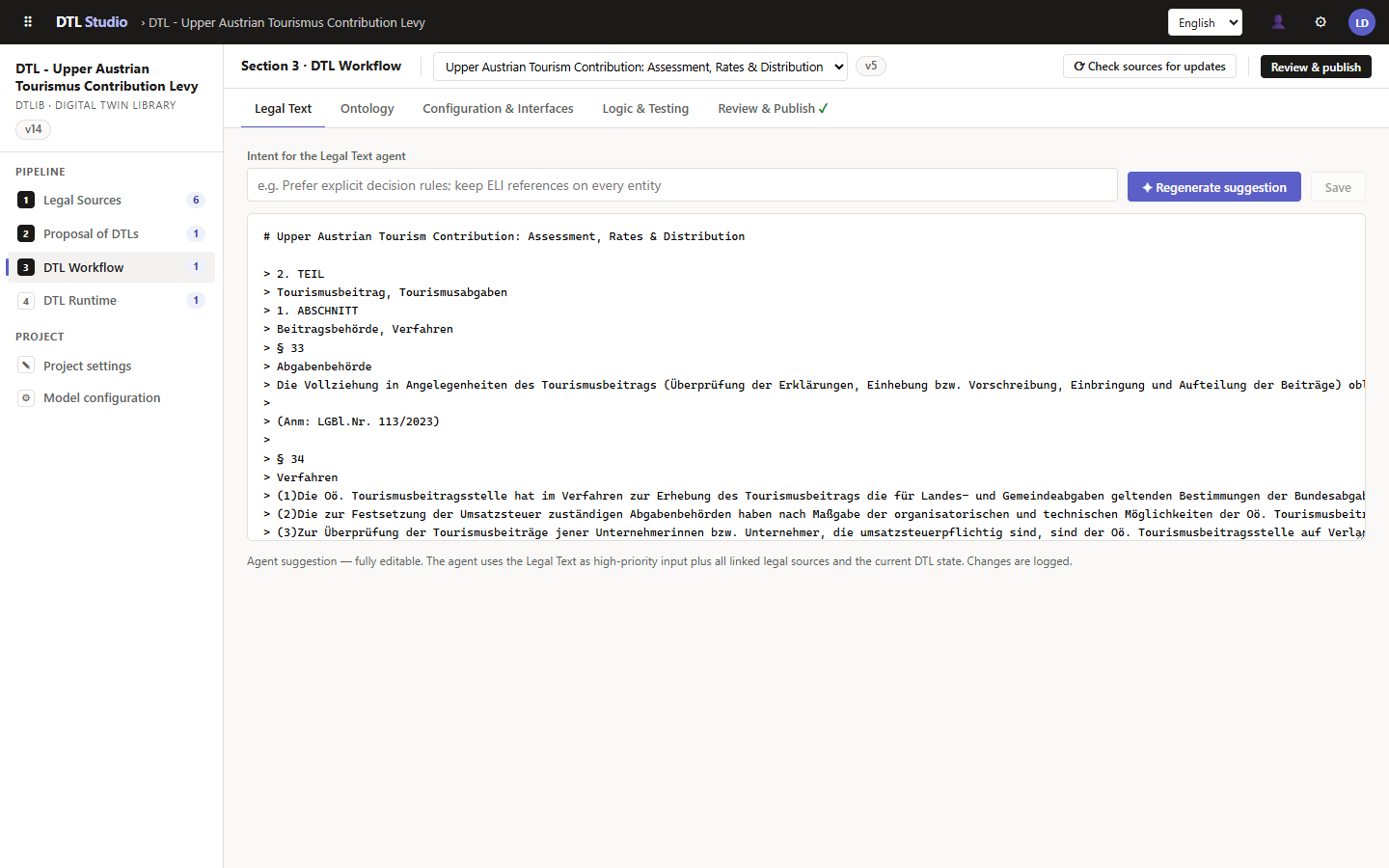The image size is (1389, 868).
Task: Click the editor's heading line '# Upper Austrian Tourism Contribution'
Action: tap(504, 236)
